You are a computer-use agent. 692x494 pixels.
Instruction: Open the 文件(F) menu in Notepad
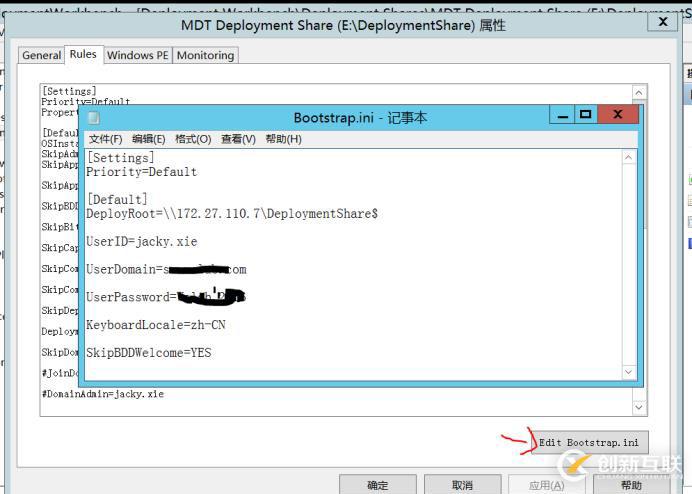click(105, 139)
